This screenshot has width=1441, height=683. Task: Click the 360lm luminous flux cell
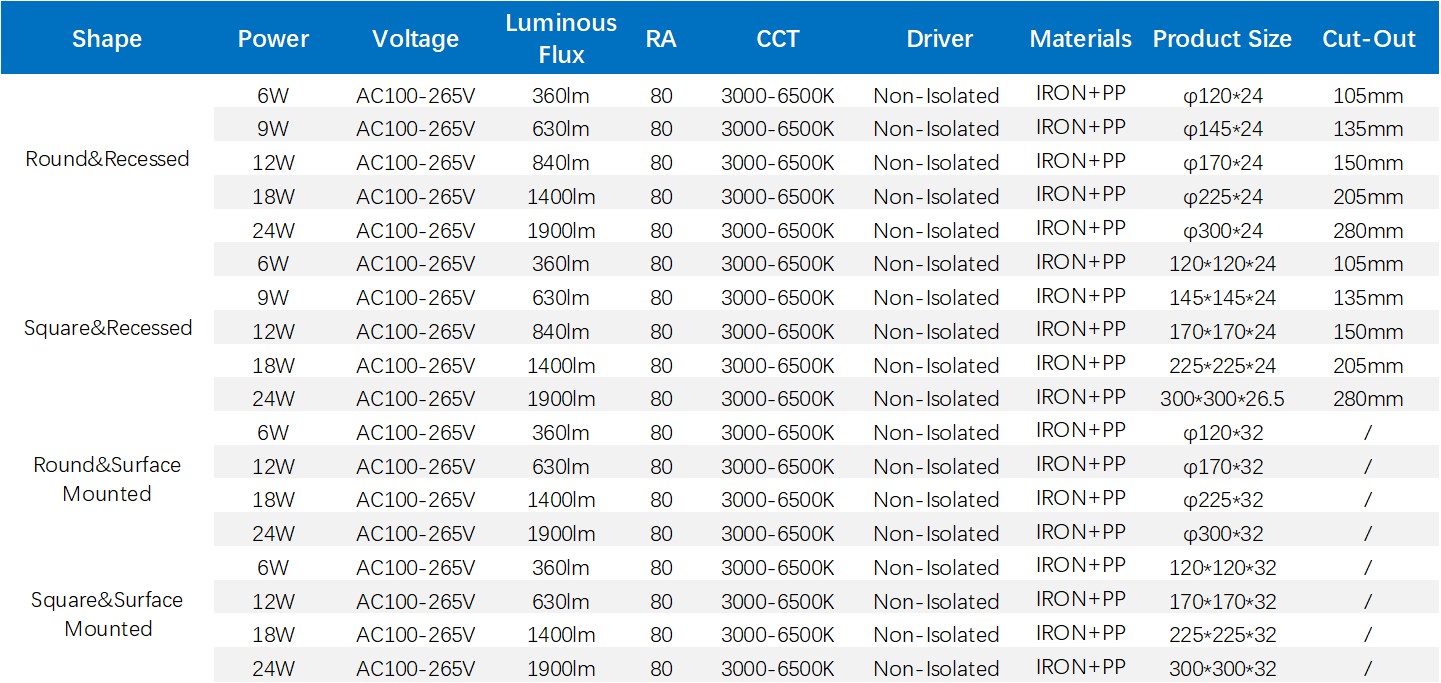(x=560, y=95)
